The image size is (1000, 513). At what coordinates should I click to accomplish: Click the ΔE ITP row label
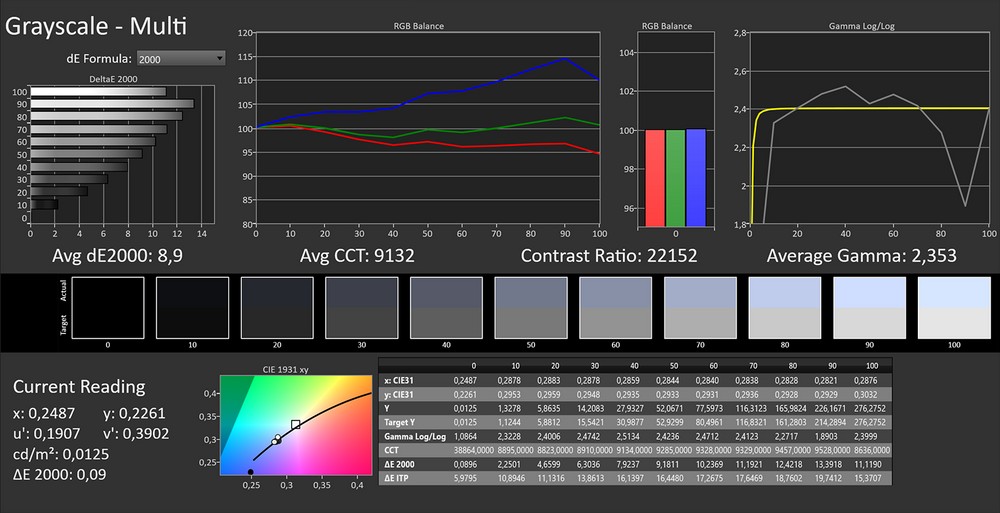click(398, 480)
